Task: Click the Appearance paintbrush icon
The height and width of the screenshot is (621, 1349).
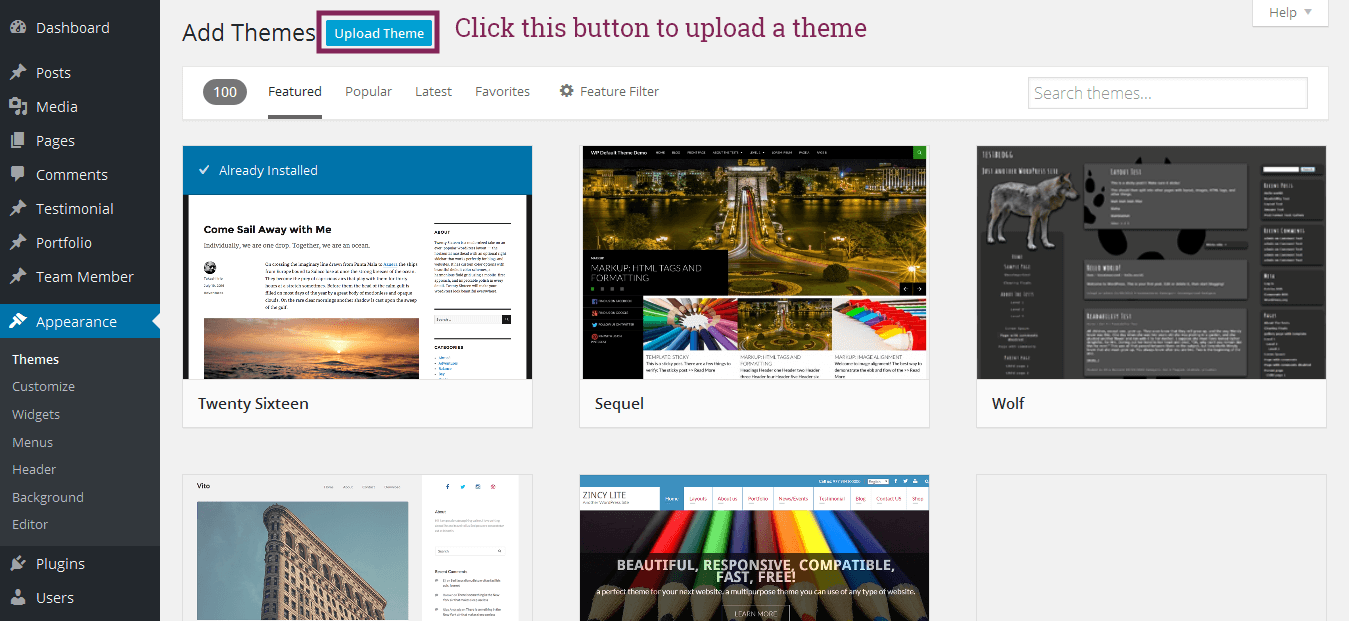Action: pos(18,322)
